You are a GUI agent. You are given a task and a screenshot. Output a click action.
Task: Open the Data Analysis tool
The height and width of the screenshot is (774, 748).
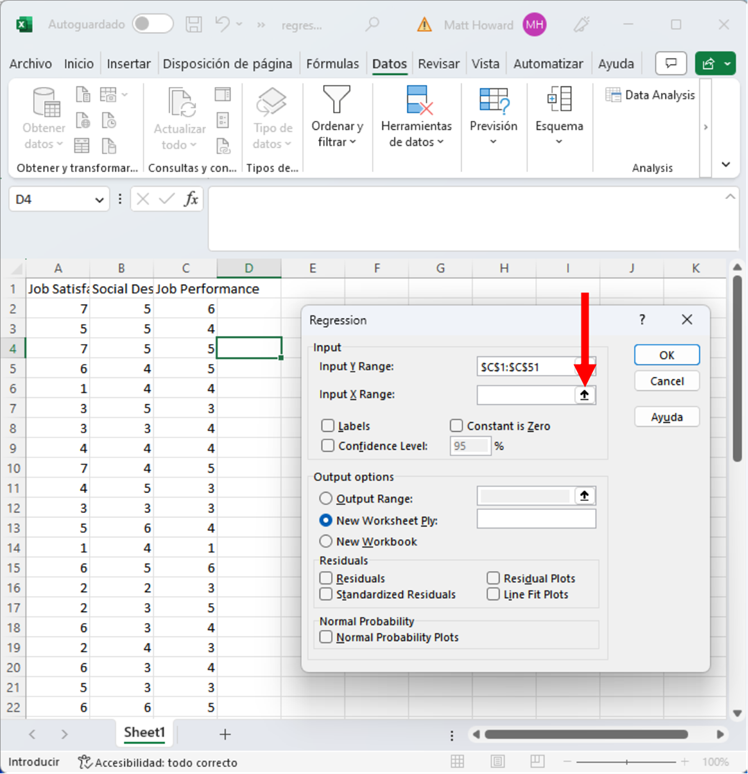coord(651,95)
